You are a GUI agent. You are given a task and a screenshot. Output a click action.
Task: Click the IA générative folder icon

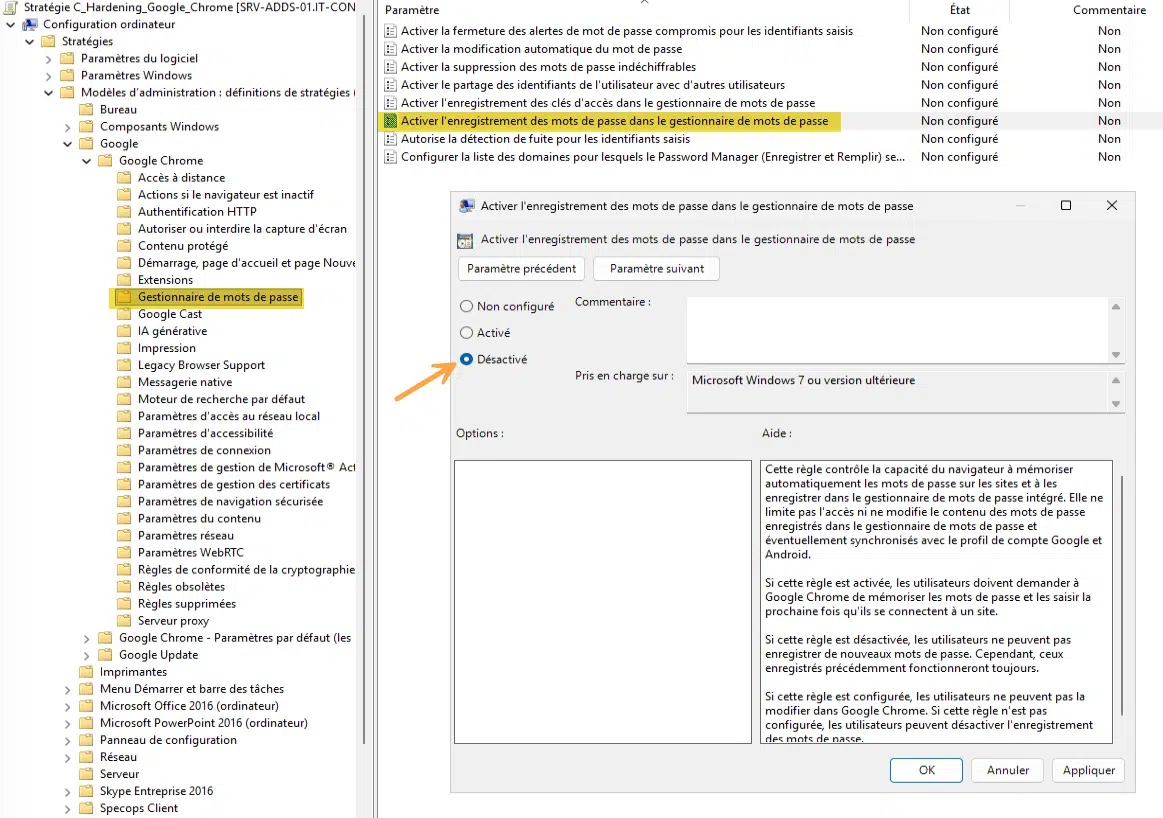click(x=124, y=331)
